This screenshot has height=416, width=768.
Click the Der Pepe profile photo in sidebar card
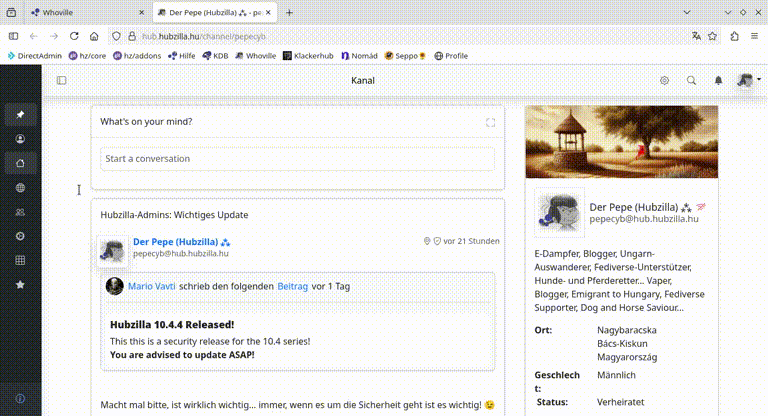[559, 212]
